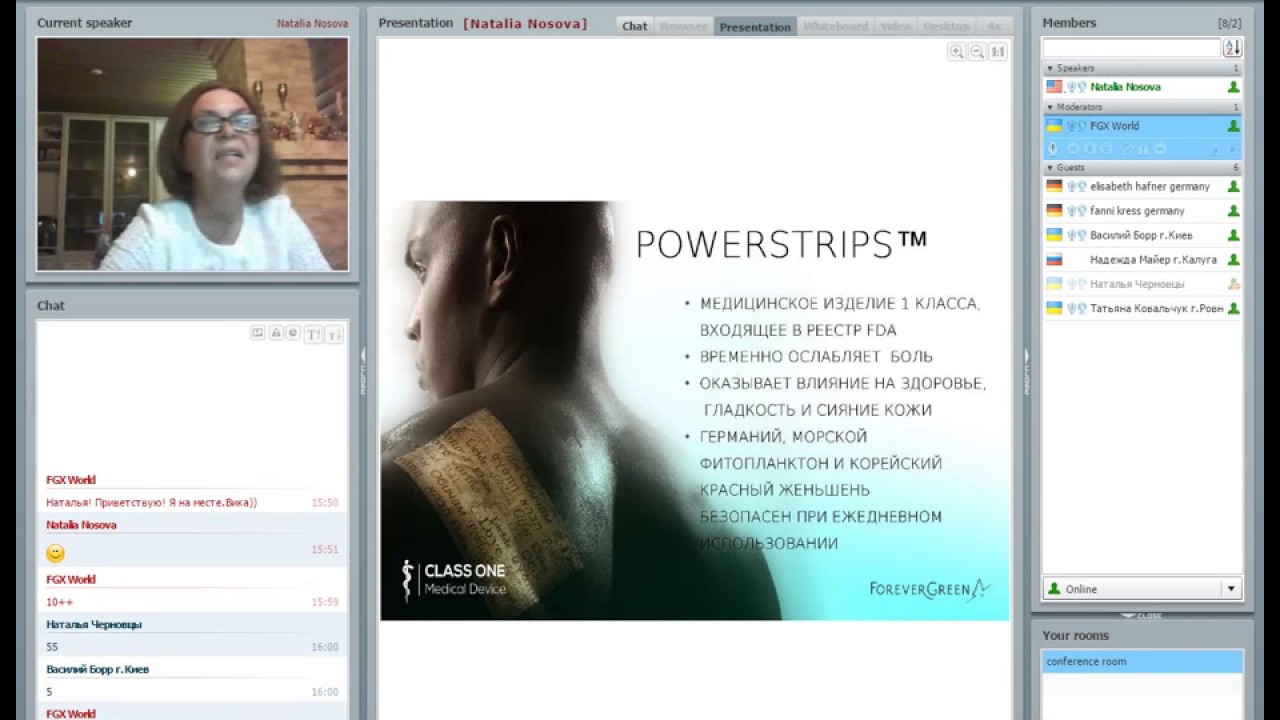Click Наталья Черновцы's away status icon
This screenshot has height=720, width=1280.
[x=1233, y=284]
